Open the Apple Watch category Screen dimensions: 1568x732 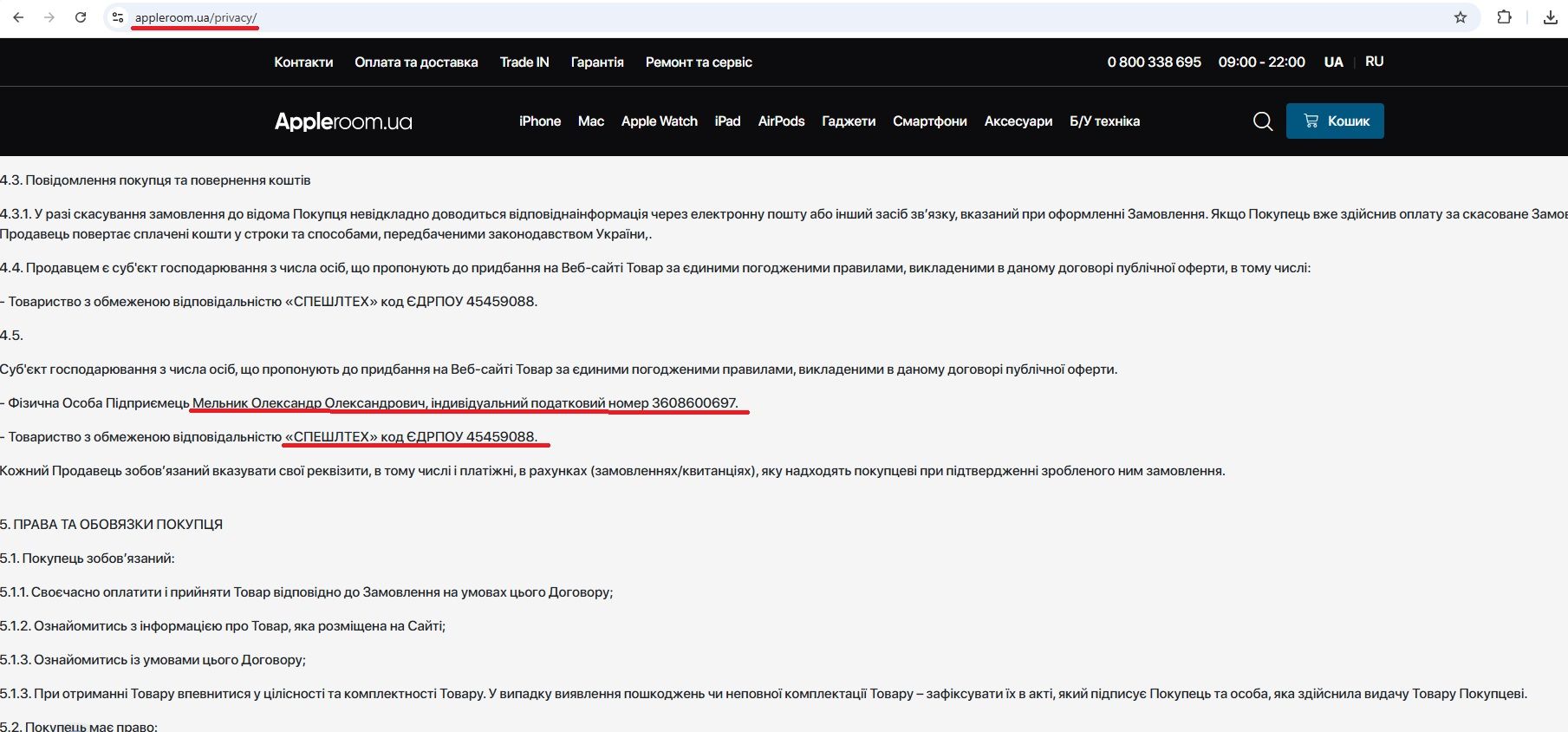[x=659, y=121]
